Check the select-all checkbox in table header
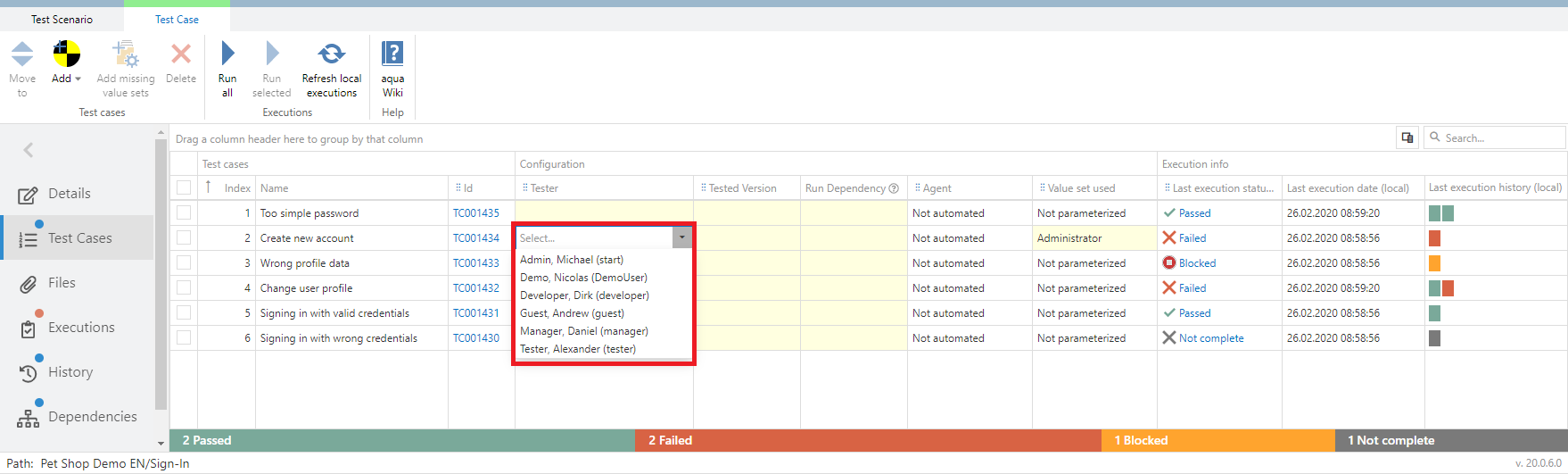 click(184, 187)
